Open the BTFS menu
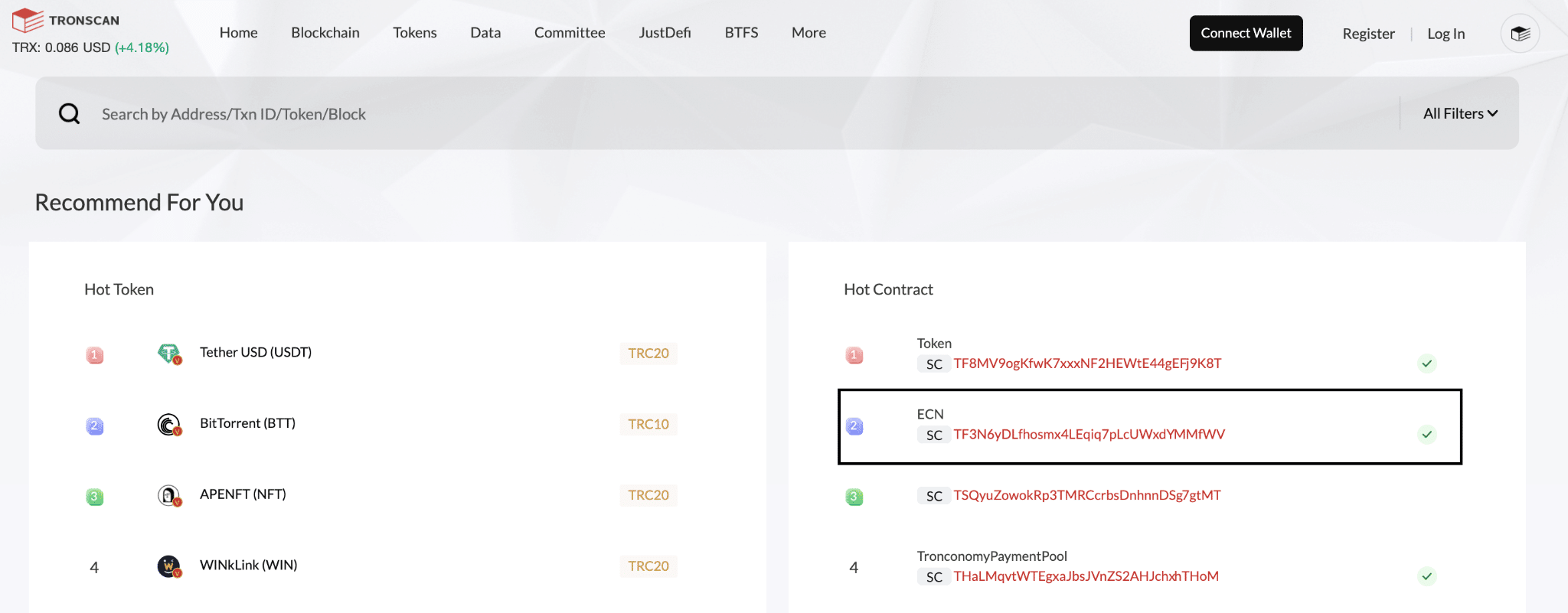Viewport: 1568px width, 613px height. (x=741, y=33)
